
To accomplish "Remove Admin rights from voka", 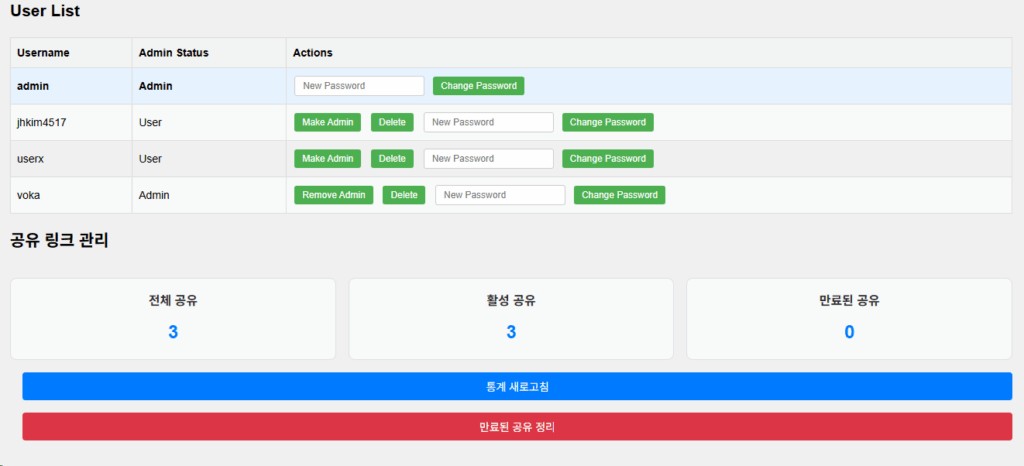I will click(x=334, y=195).
